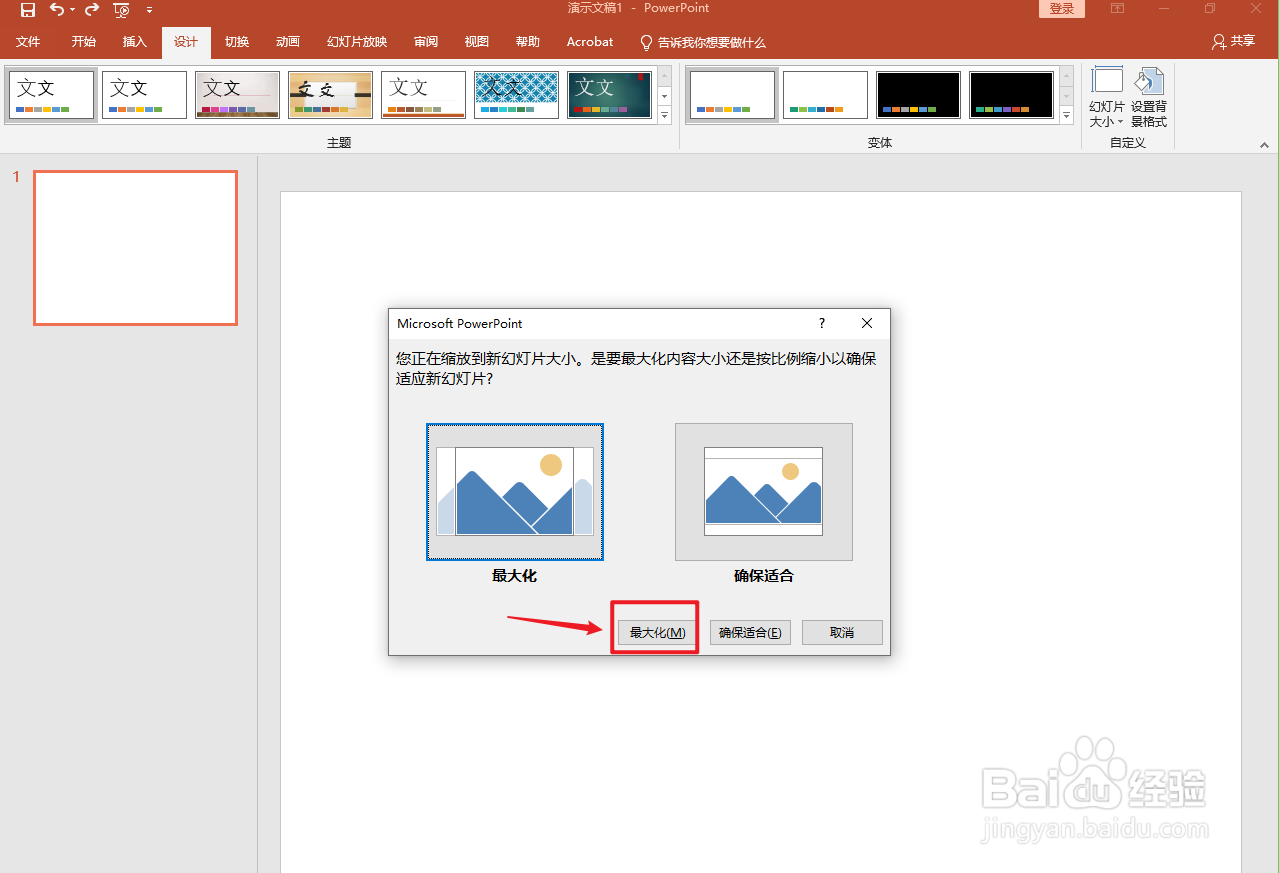Select the first black variant thumbnail

[x=918, y=95]
